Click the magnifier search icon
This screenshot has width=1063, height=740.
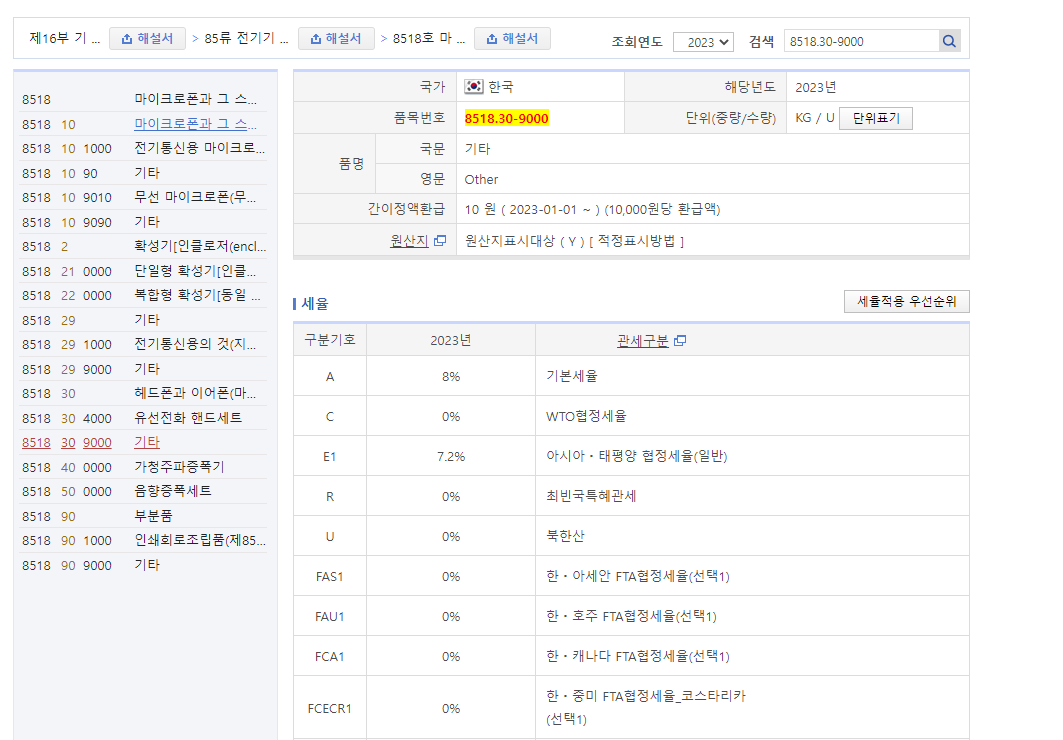click(949, 41)
